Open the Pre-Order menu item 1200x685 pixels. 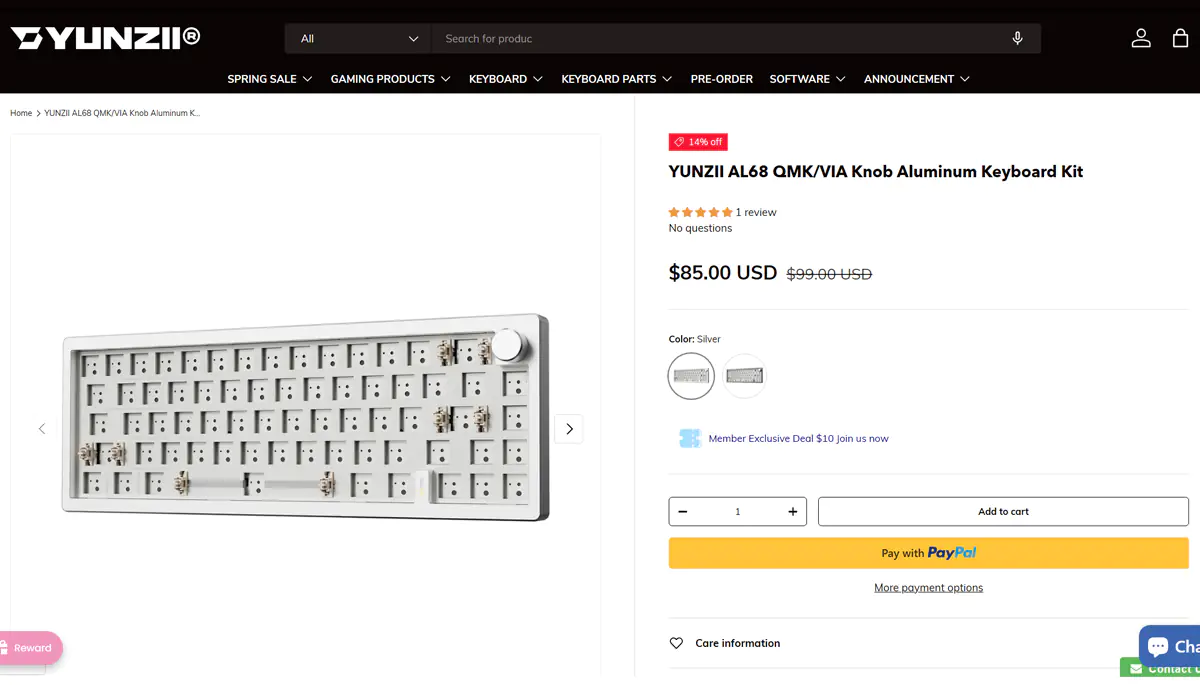coord(721,79)
